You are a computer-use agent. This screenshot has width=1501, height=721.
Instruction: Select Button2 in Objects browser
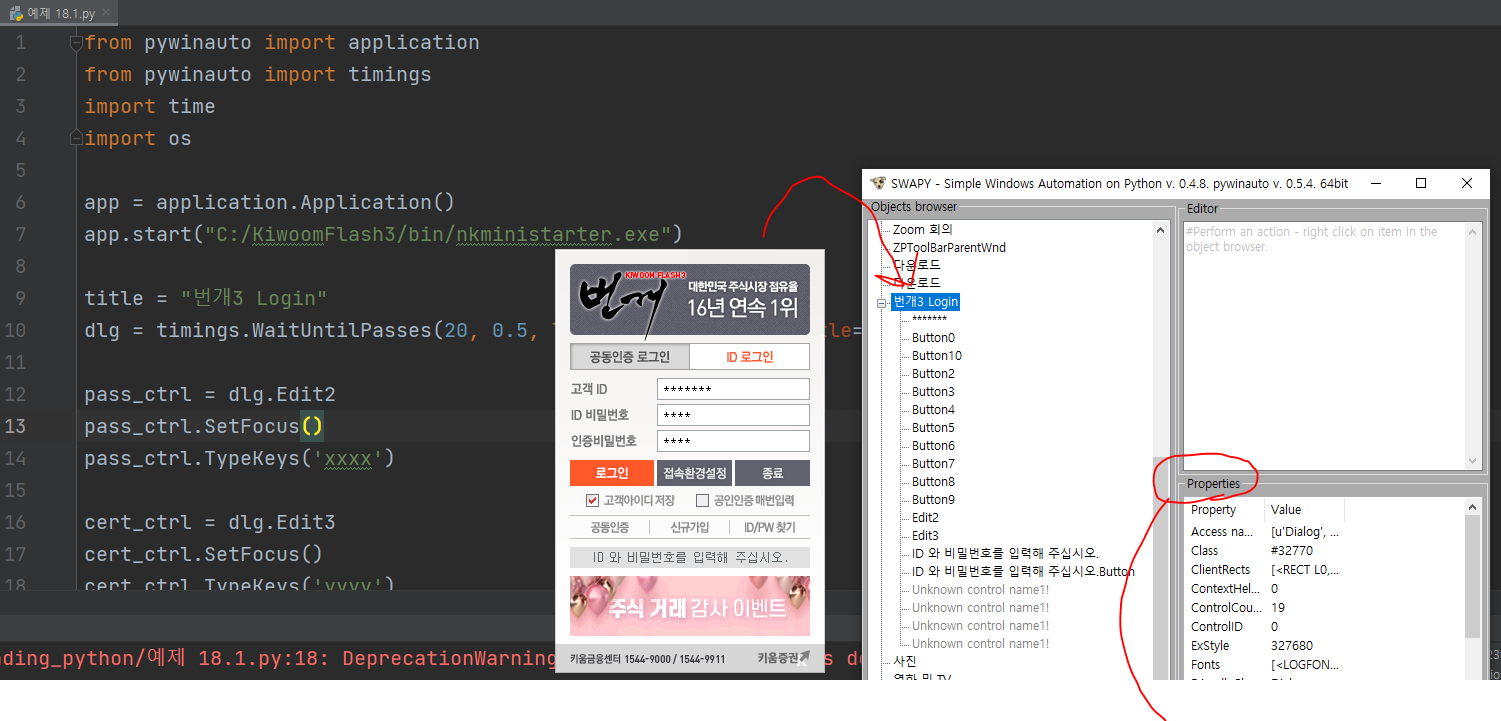933,374
